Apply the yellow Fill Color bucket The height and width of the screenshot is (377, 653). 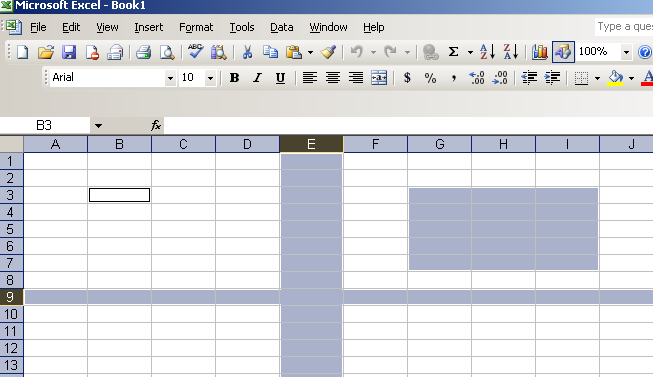coord(616,78)
